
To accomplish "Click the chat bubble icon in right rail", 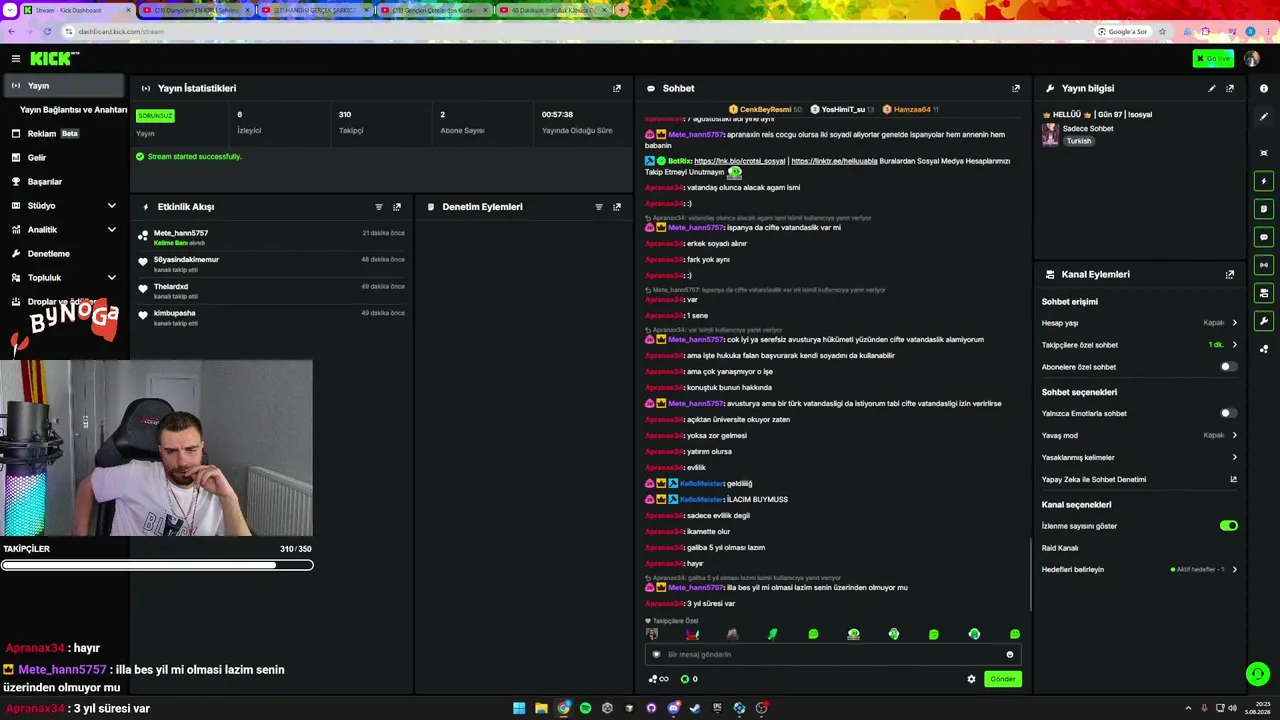I will coord(1264,237).
